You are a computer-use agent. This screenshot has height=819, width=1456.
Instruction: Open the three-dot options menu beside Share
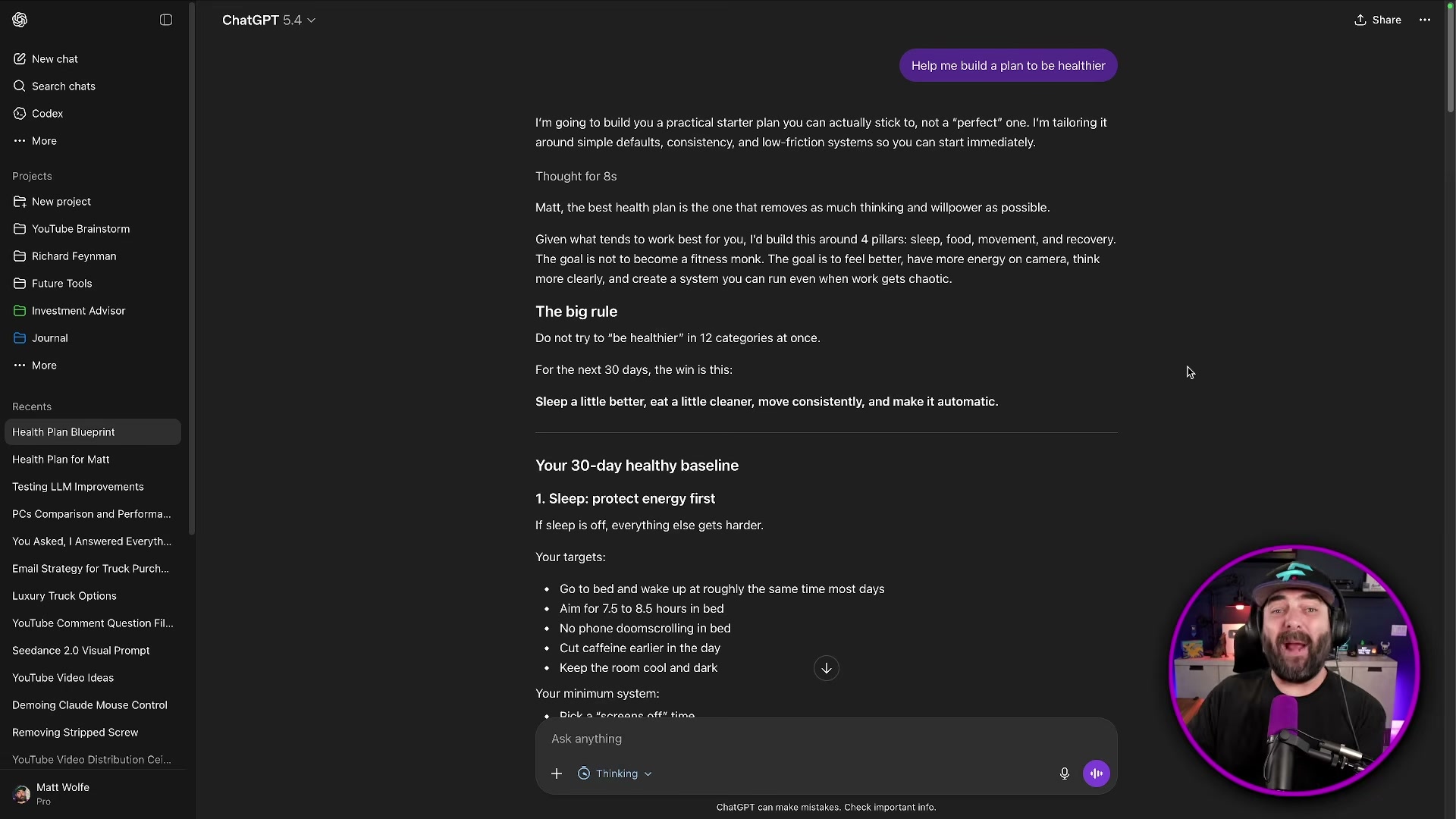point(1425,20)
